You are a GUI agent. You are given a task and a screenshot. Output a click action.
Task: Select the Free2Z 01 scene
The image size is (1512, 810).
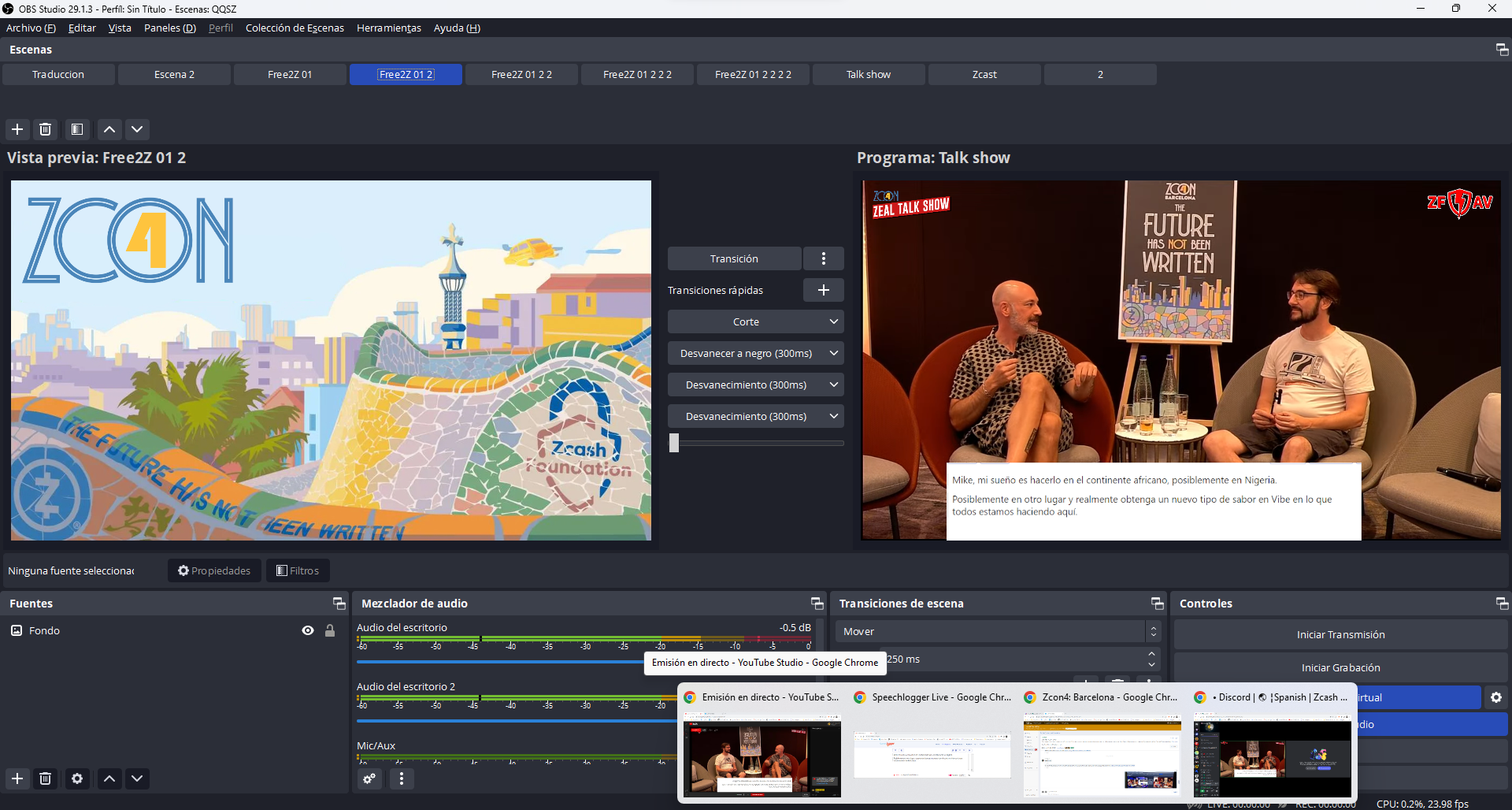(290, 75)
